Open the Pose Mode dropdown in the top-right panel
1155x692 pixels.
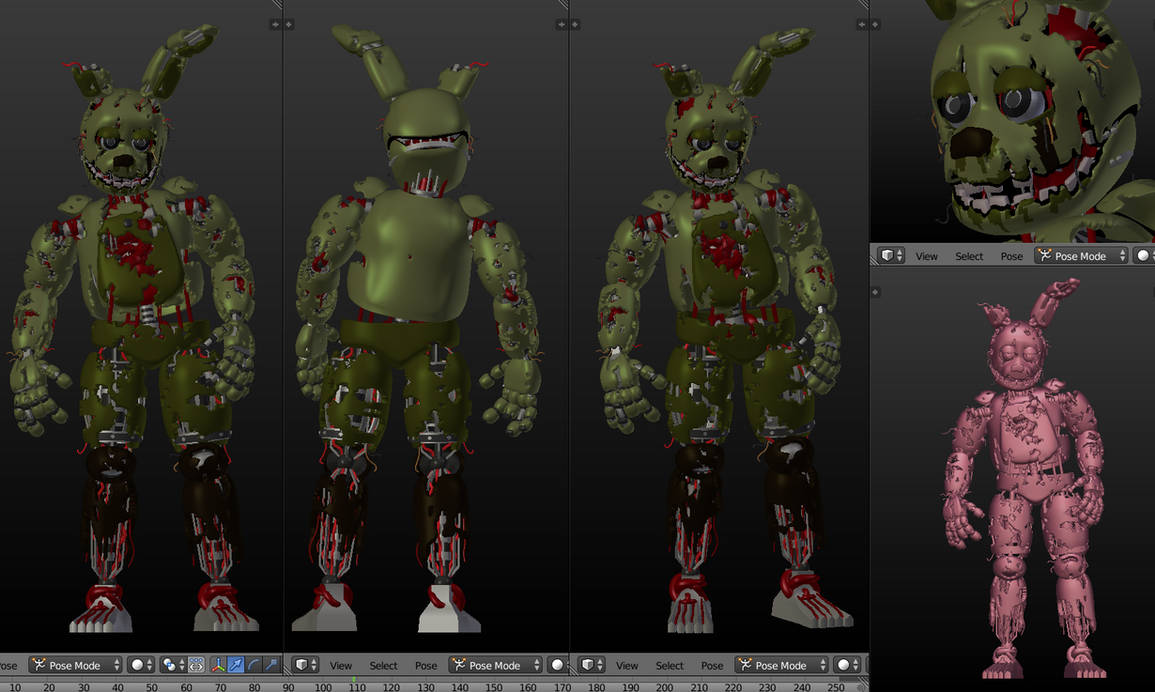[1081, 256]
